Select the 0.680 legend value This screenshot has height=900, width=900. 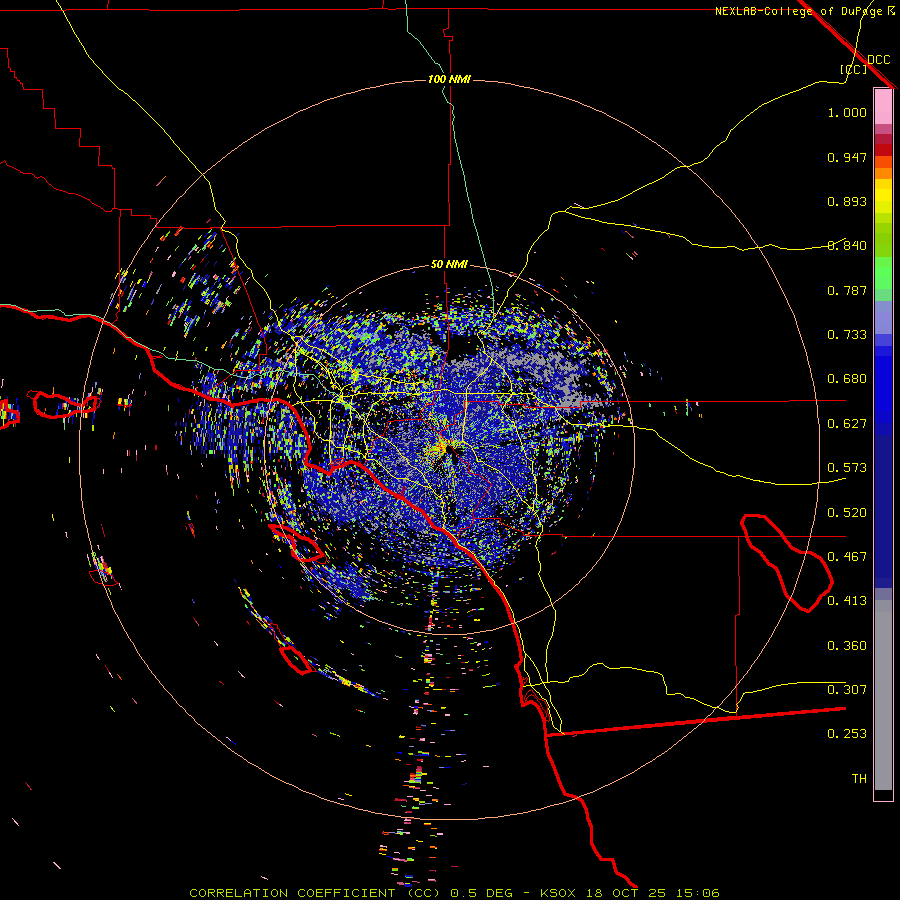(x=847, y=379)
